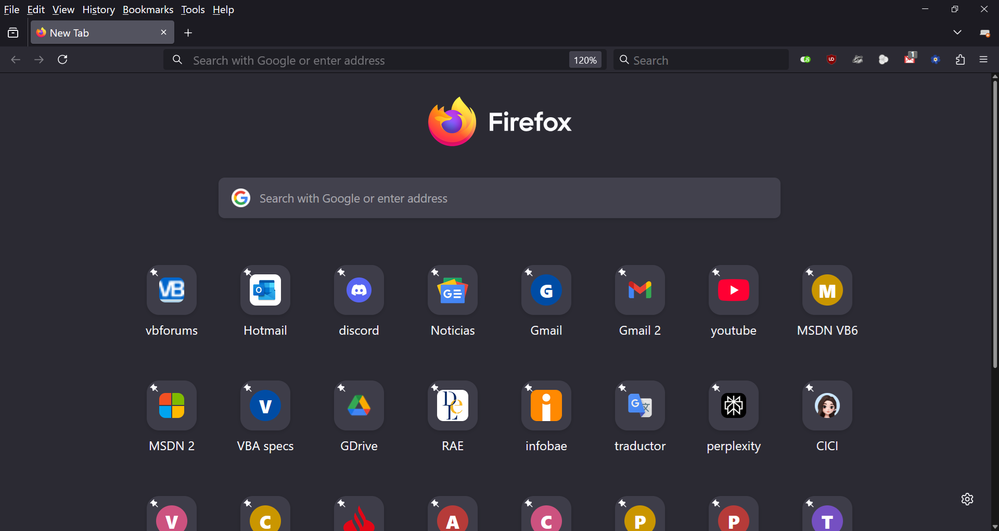The image size is (999, 531).
Task: Open the infobae shortcut tile
Action: click(546, 405)
